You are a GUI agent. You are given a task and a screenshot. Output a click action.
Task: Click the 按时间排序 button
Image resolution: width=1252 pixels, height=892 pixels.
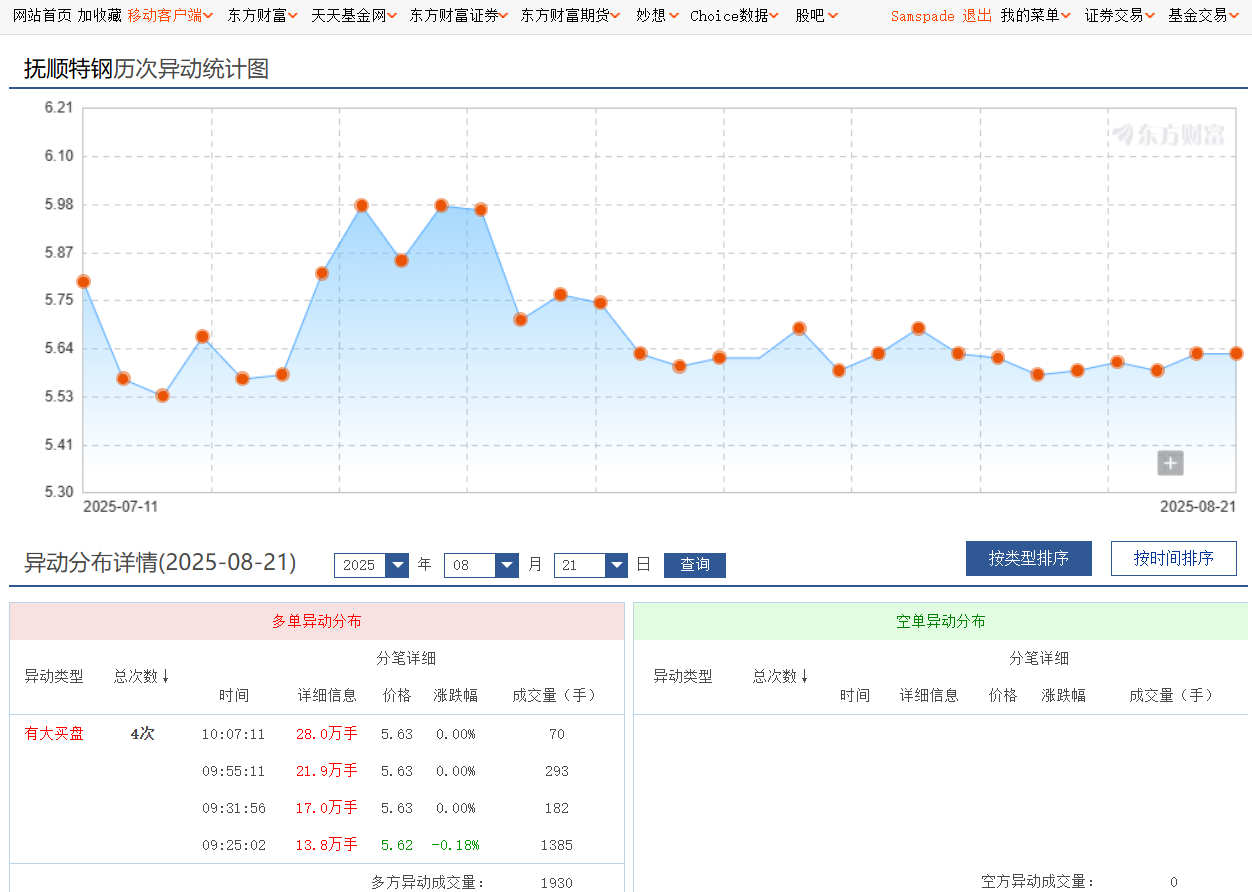1174,558
